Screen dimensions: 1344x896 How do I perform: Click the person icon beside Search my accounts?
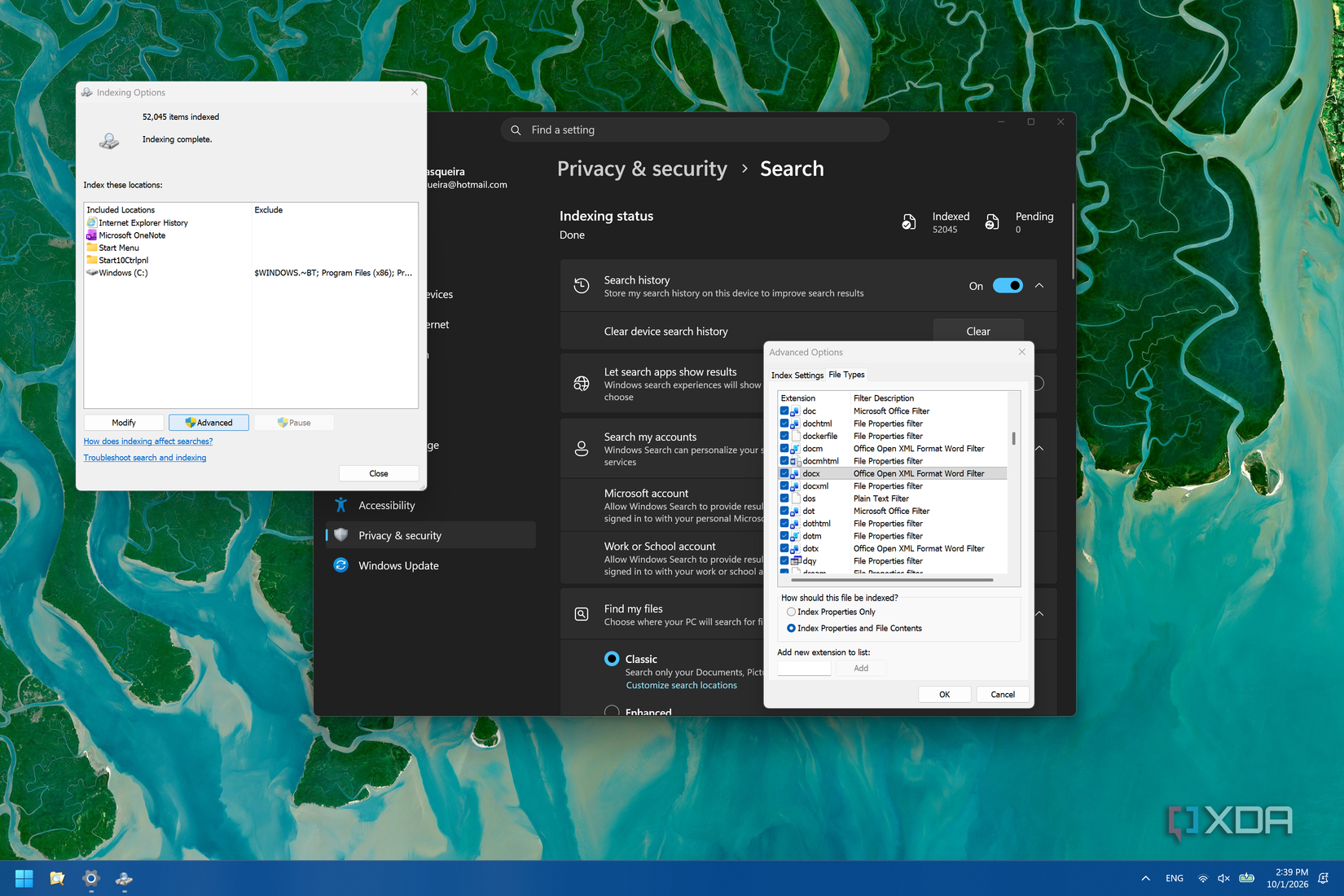(582, 449)
